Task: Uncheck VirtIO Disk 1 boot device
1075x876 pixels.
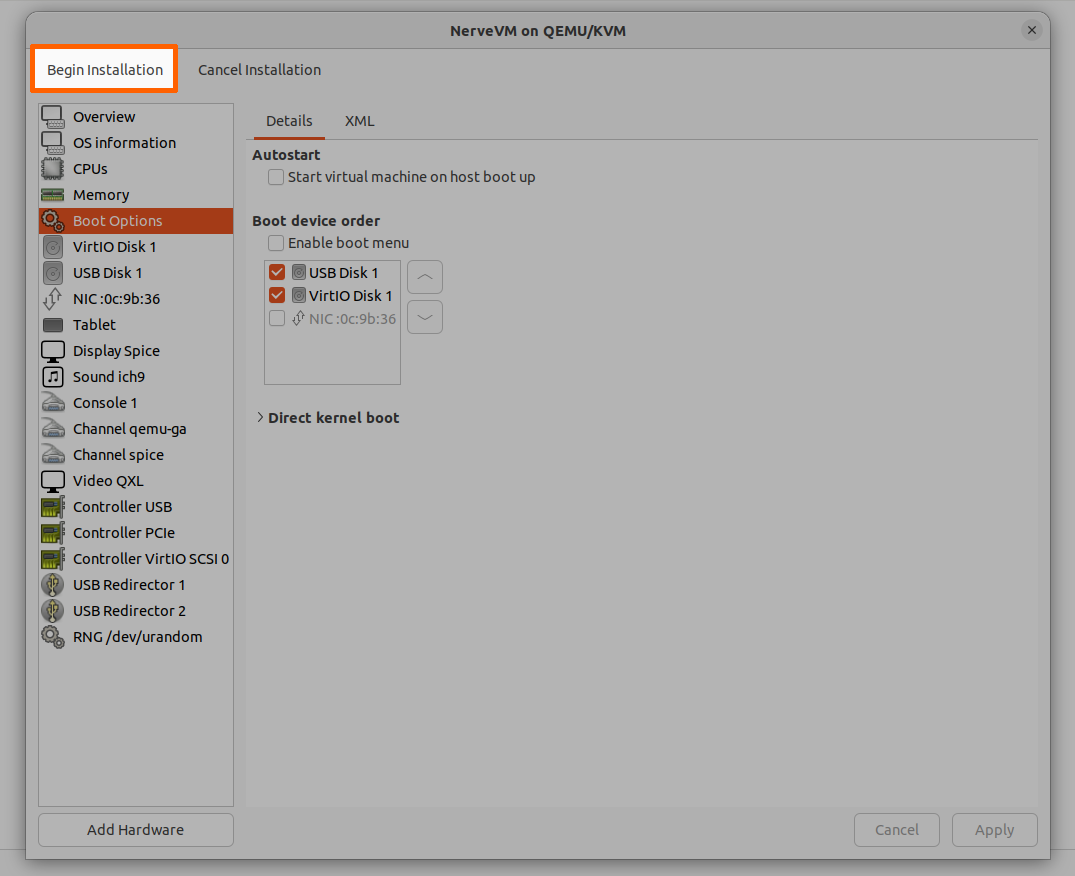Action: click(x=277, y=296)
